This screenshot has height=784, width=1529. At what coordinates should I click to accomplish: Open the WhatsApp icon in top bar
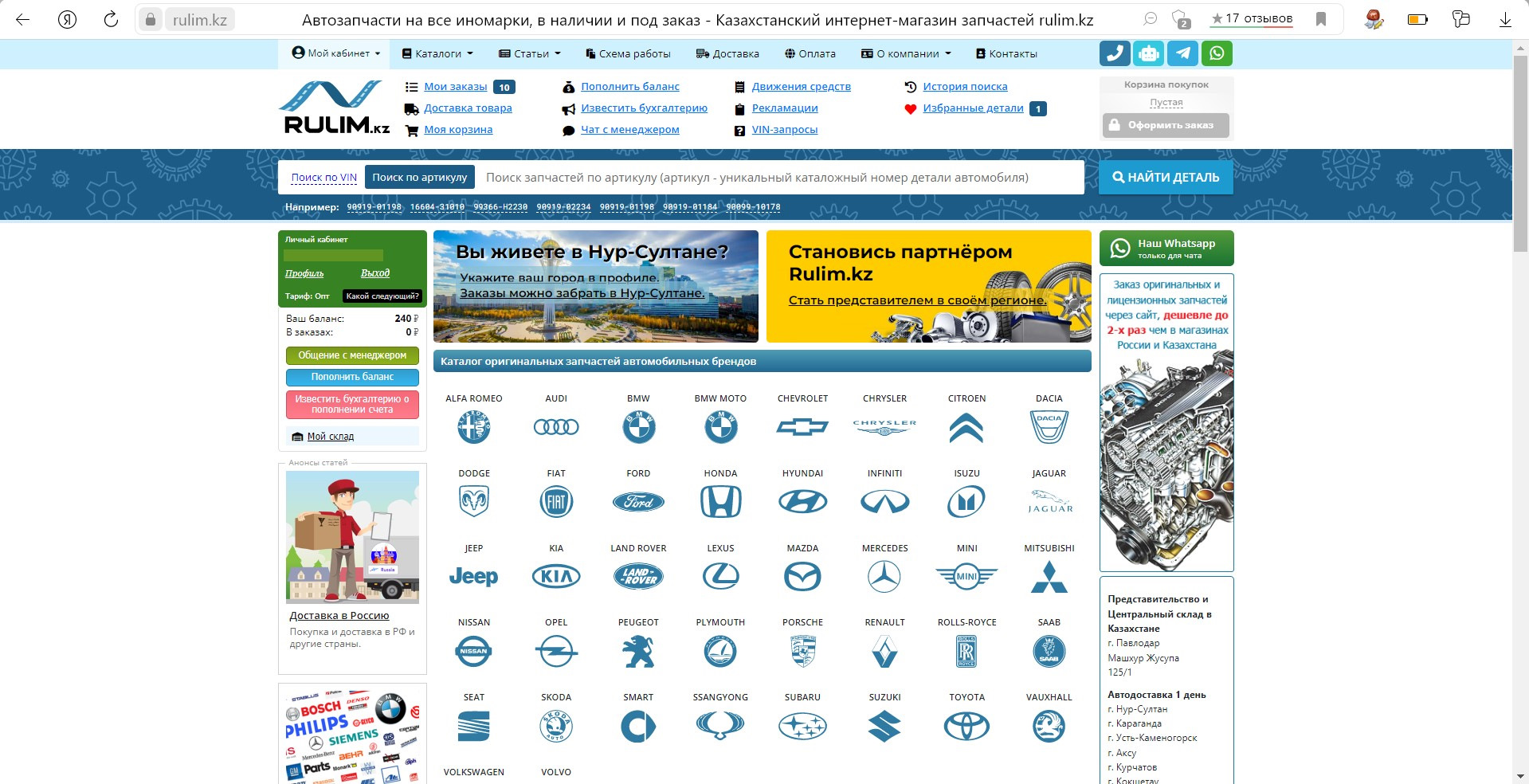click(1217, 53)
